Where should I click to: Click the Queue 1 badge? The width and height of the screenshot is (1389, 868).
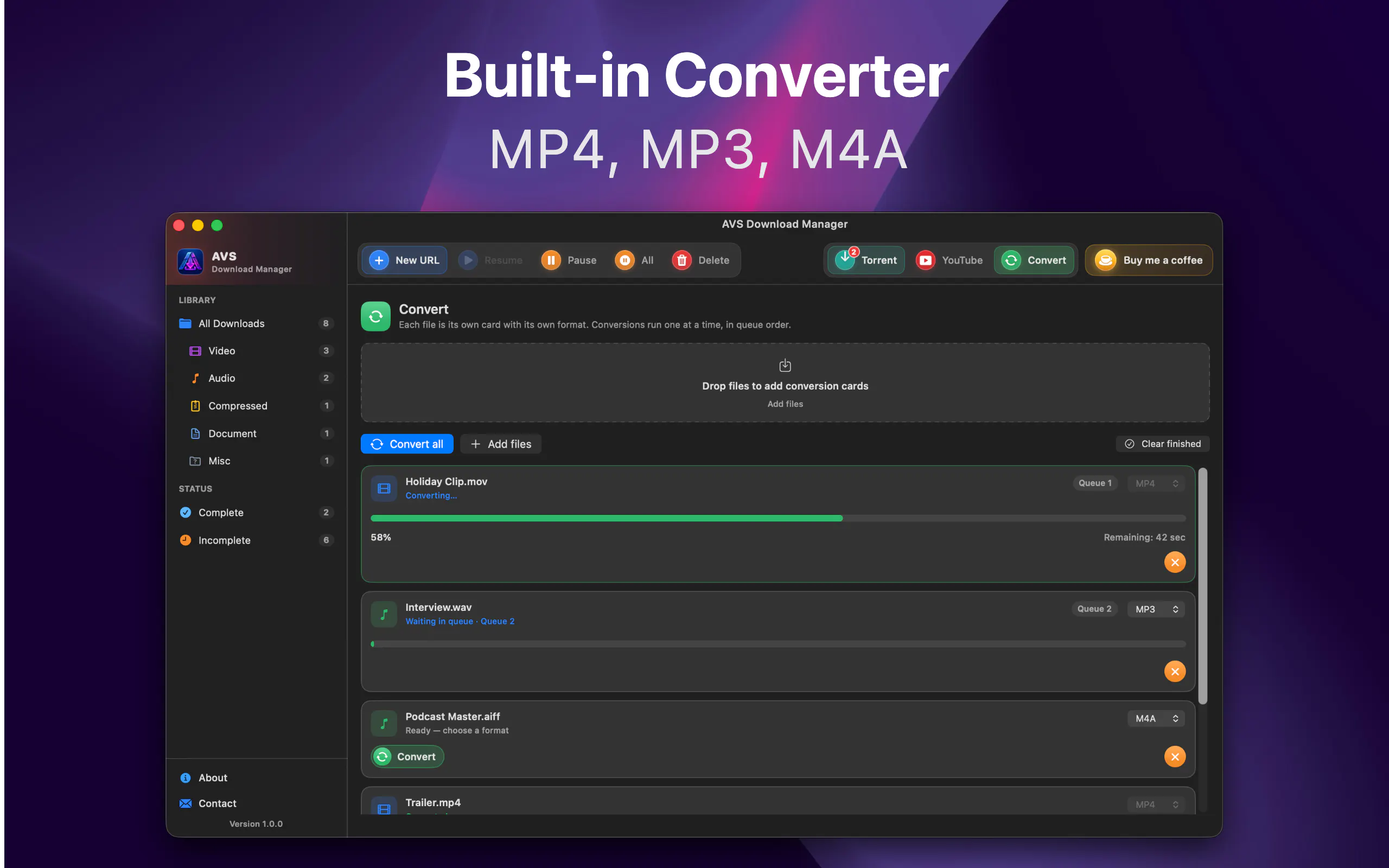pyautogui.click(x=1094, y=483)
